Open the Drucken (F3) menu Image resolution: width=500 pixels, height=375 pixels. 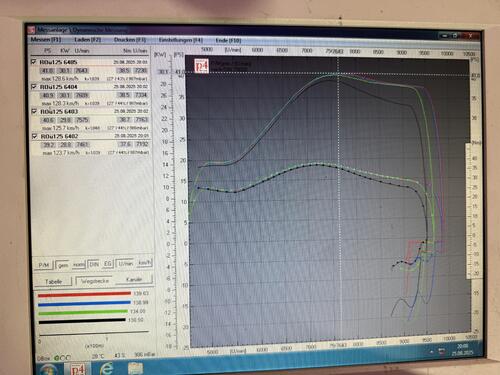(130, 40)
